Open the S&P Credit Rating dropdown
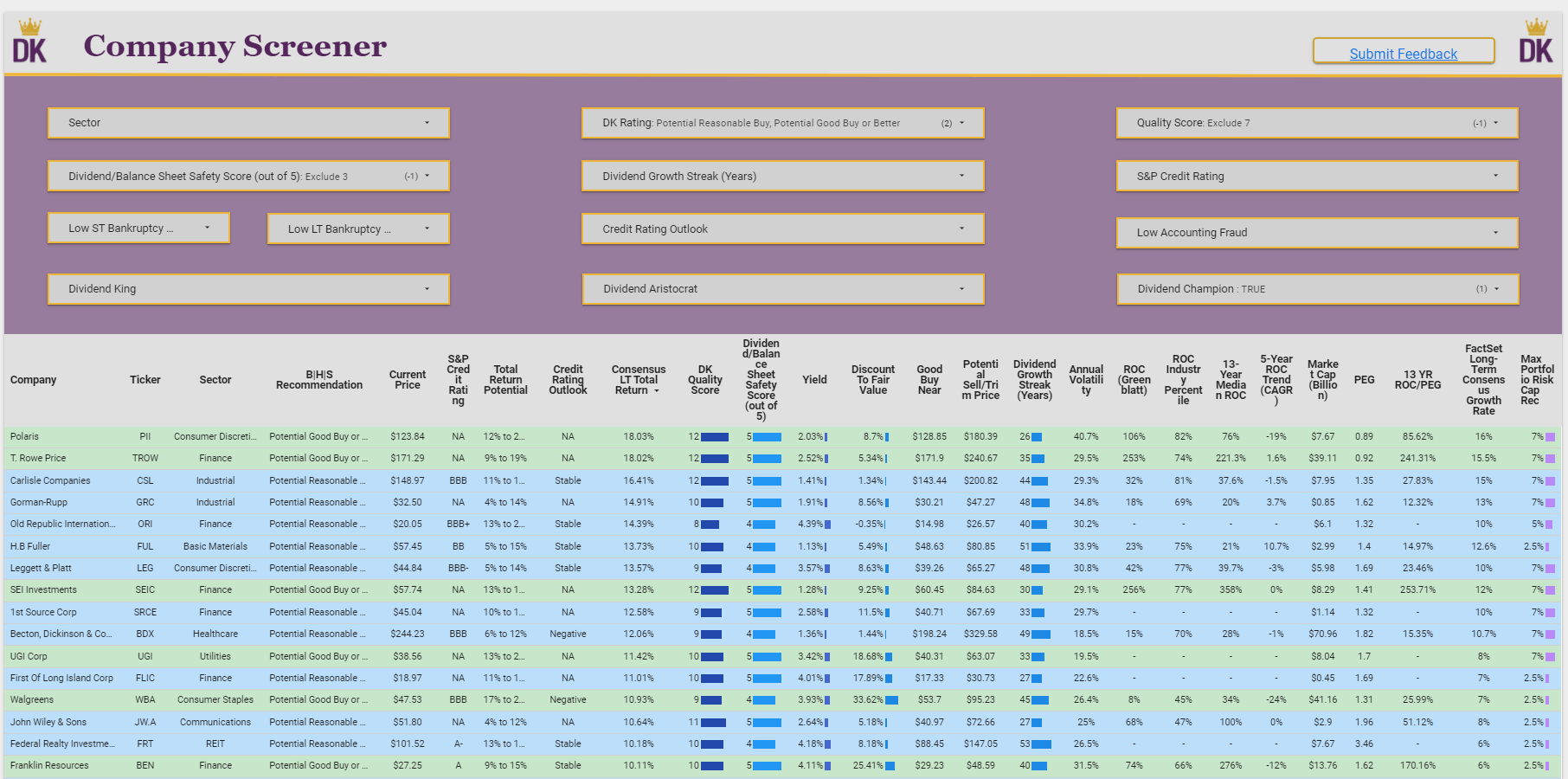Image resolution: width=1568 pixels, height=779 pixels. [1317, 177]
